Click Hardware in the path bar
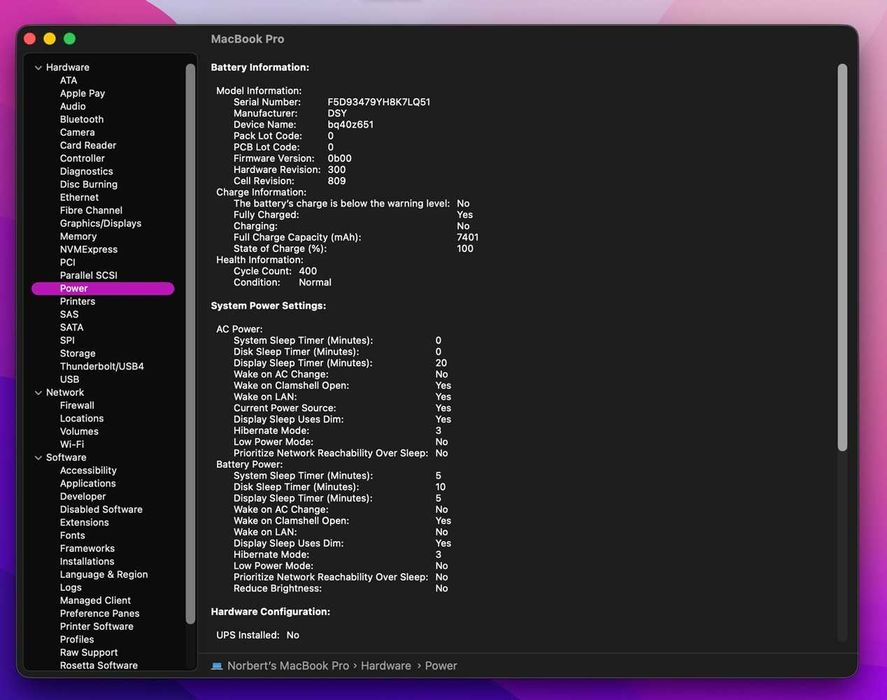This screenshot has width=887, height=700. [x=386, y=666]
